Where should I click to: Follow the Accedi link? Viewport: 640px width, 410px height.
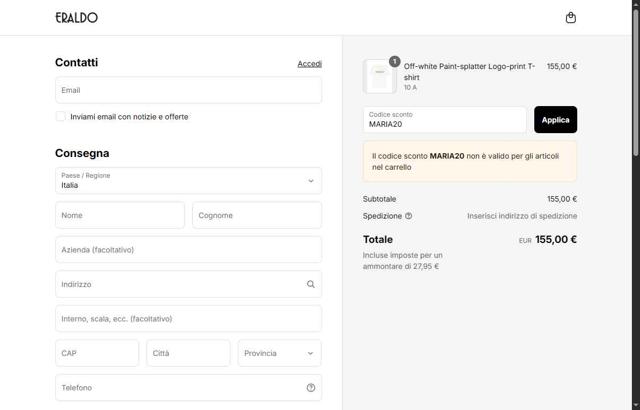309,64
